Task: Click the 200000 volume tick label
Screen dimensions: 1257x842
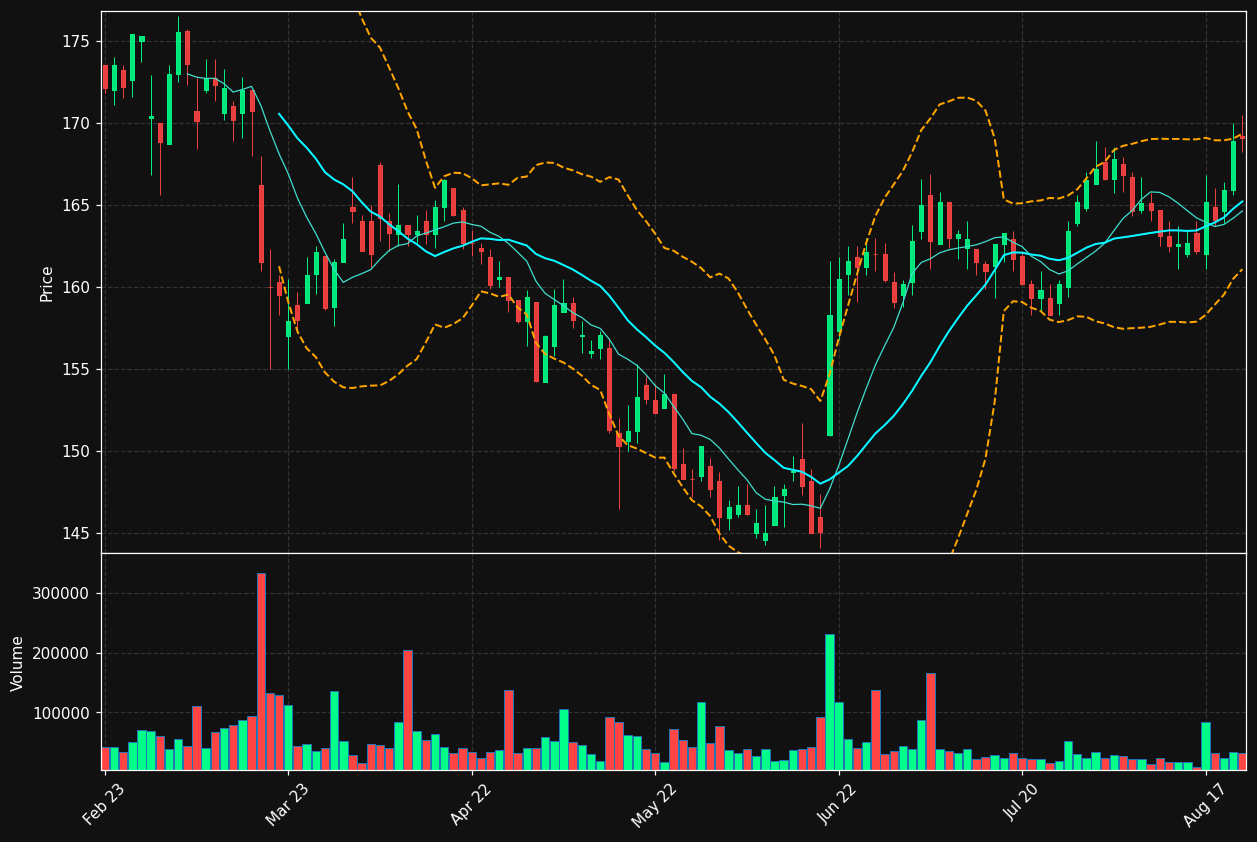Action: (x=62, y=653)
